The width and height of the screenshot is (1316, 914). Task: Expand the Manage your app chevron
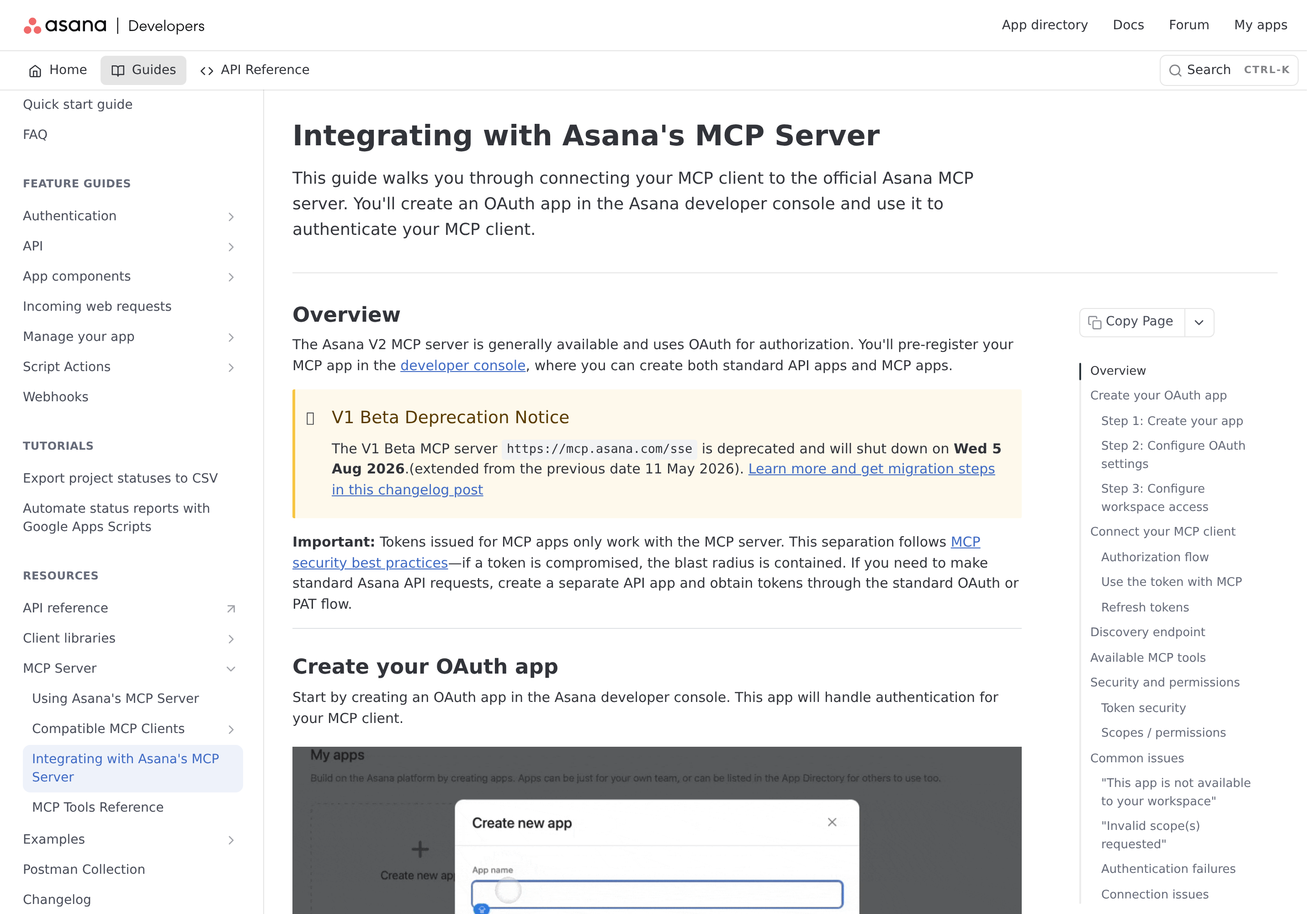(231, 337)
